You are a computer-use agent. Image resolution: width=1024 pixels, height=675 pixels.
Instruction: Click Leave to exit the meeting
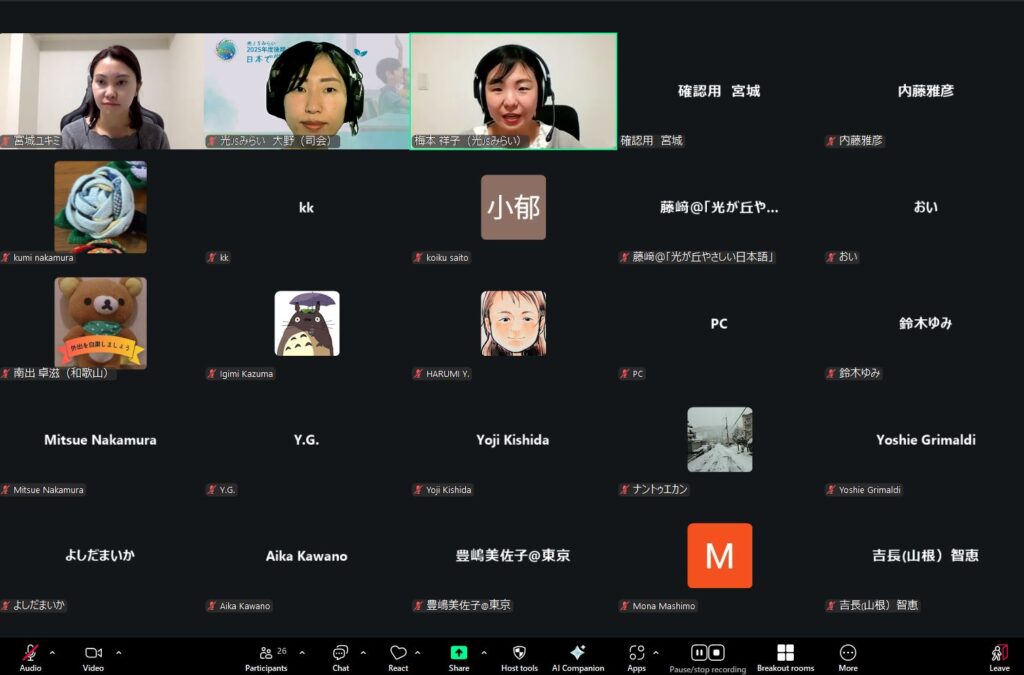point(999,653)
